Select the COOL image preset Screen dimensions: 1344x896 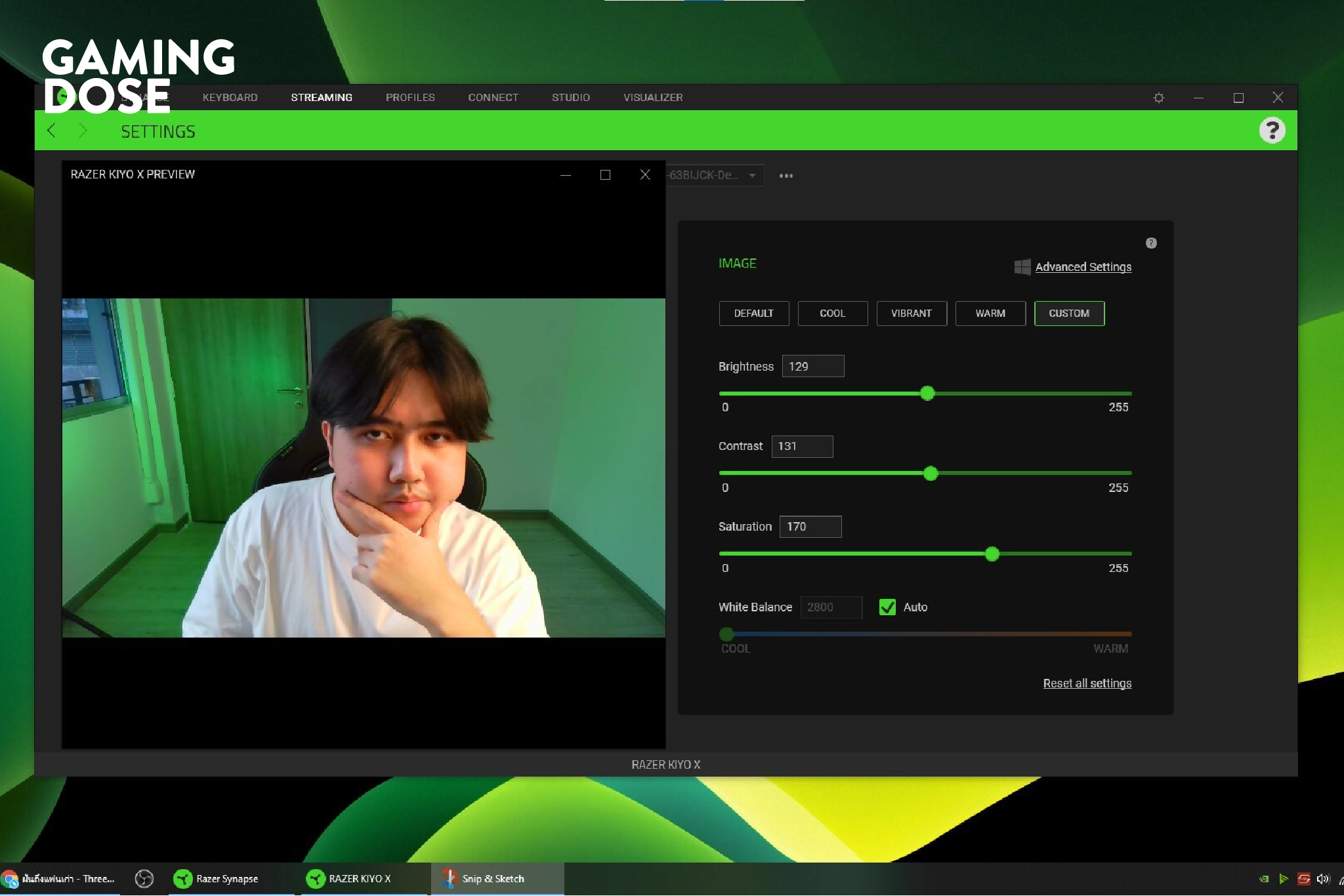833,314
